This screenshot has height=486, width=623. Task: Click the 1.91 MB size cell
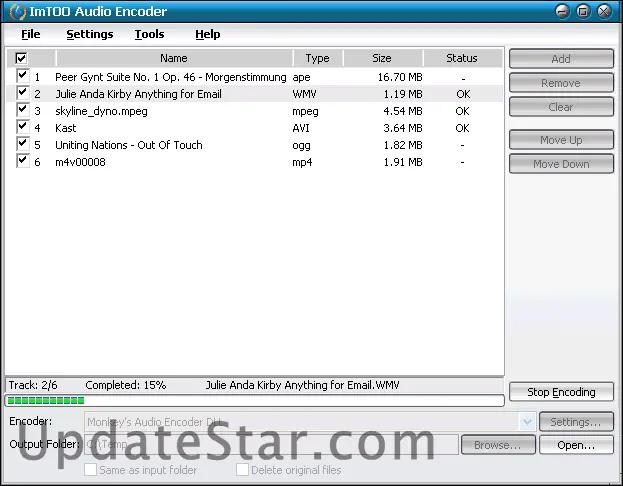pos(402,162)
